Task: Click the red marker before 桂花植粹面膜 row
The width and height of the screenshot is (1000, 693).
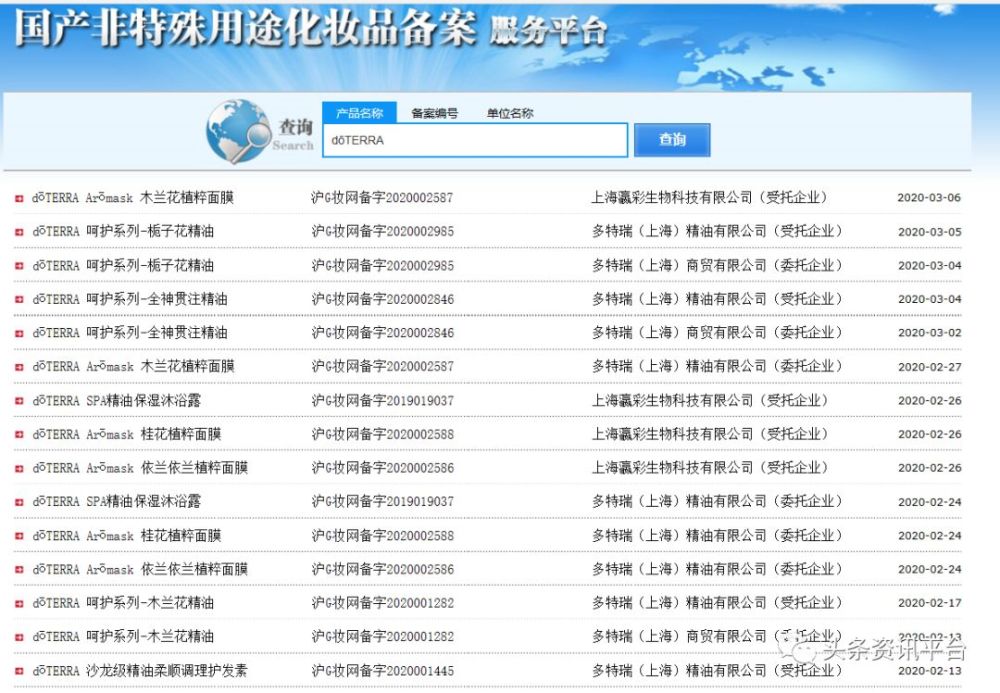Action: pyautogui.click(x=19, y=433)
